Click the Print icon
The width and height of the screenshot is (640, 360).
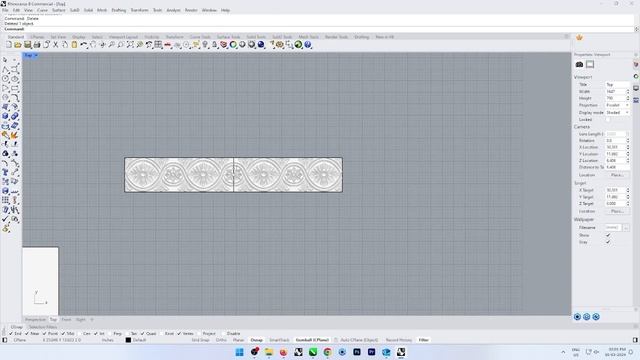tap(37, 45)
